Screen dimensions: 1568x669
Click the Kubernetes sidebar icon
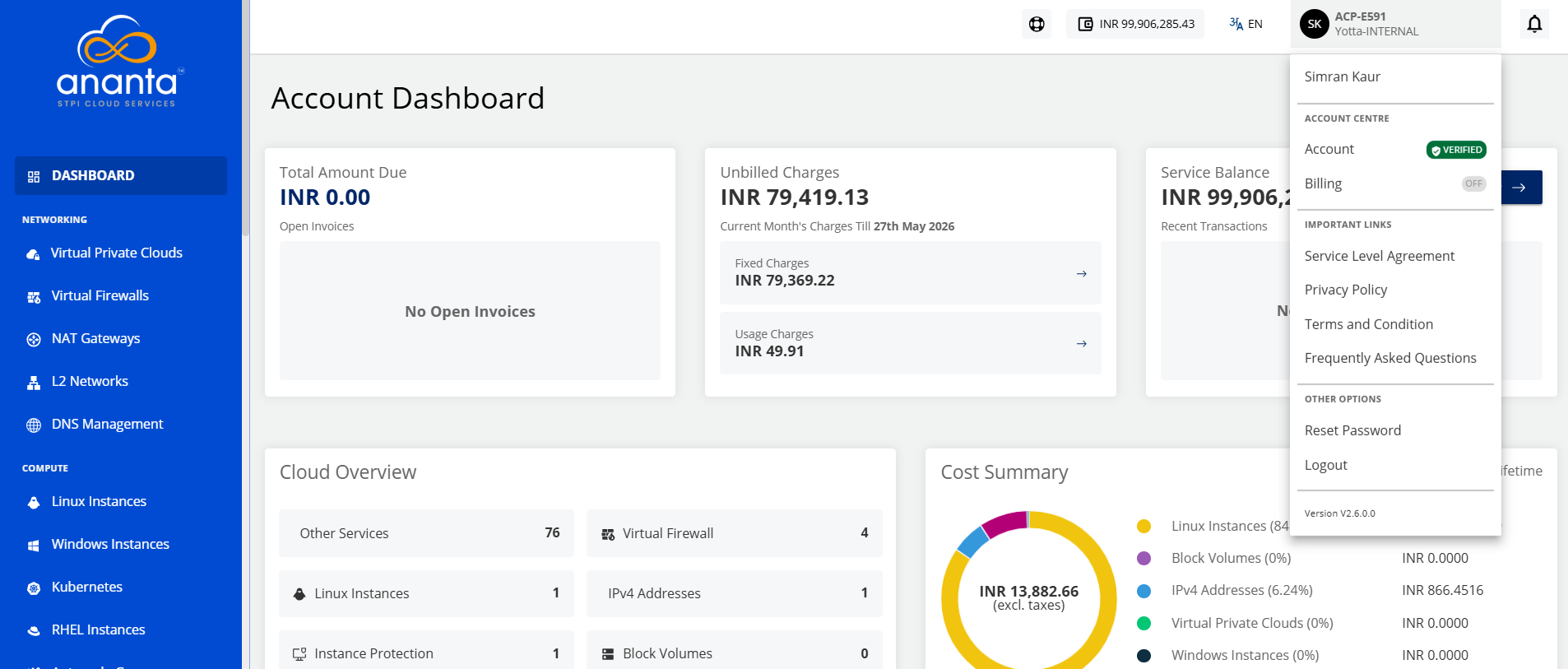[34, 588]
